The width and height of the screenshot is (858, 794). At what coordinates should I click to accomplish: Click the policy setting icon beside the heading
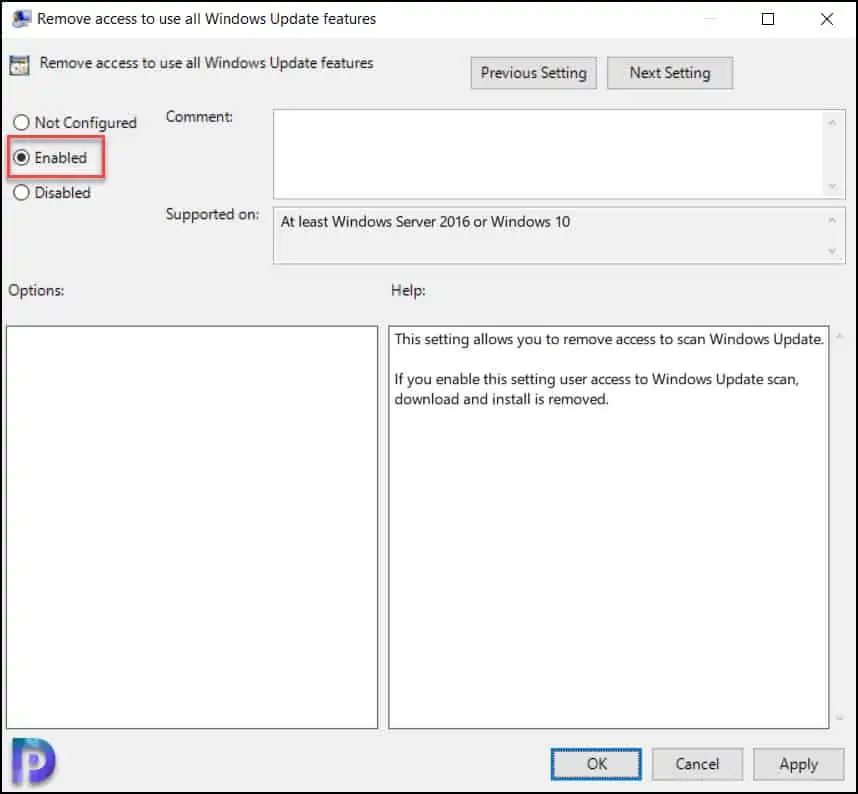coord(20,65)
